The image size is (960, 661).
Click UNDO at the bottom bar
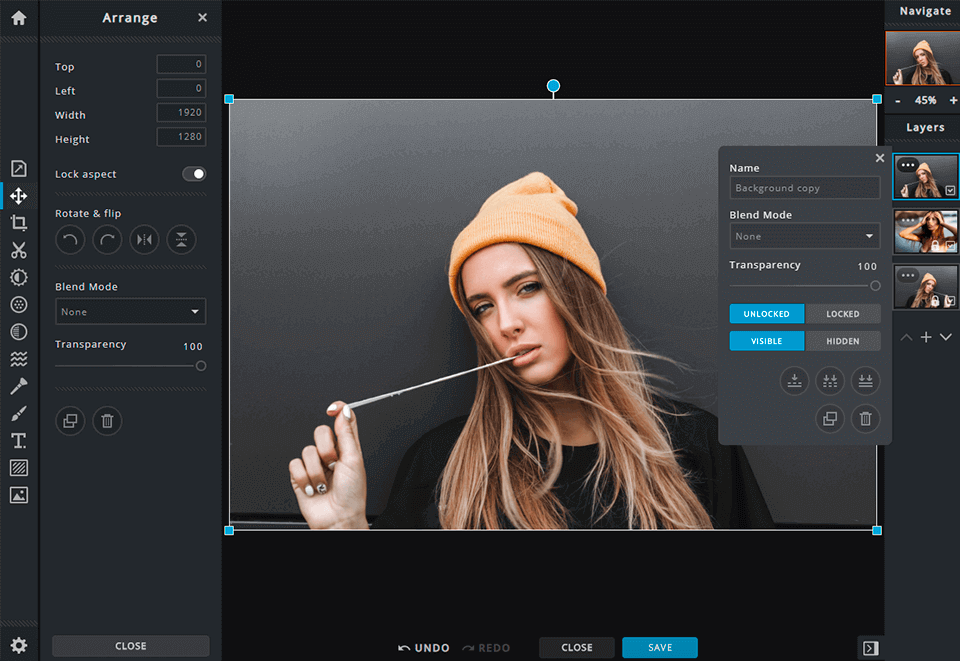(424, 648)
